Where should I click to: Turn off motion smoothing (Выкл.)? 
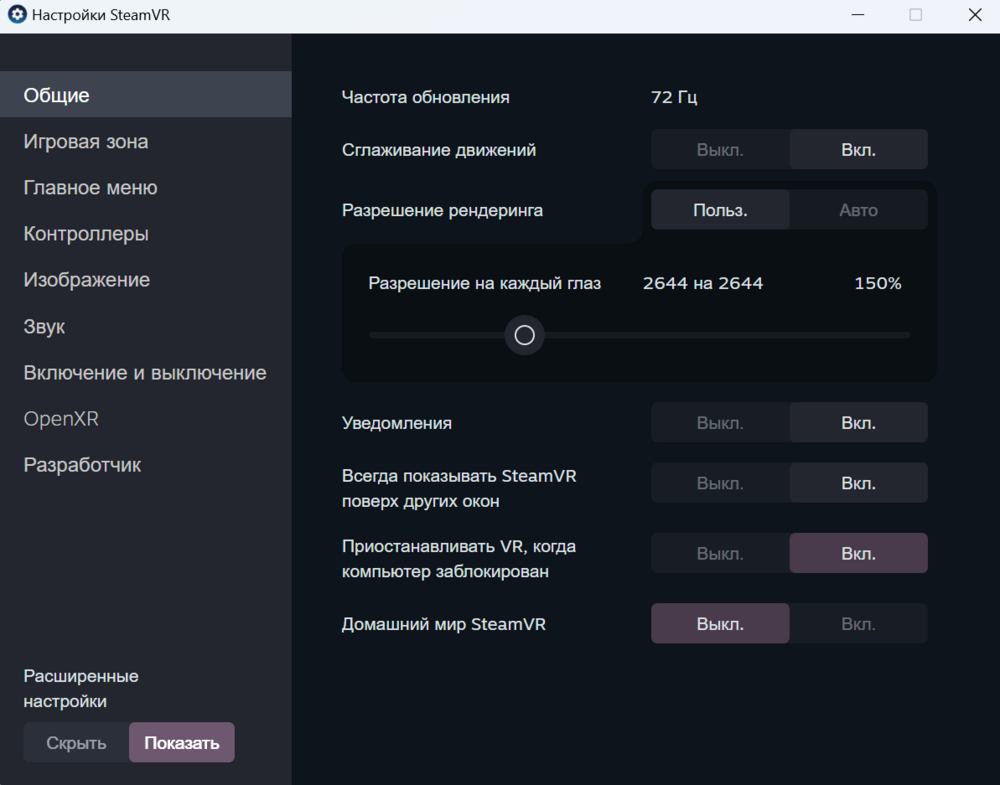tap(720, 150)
